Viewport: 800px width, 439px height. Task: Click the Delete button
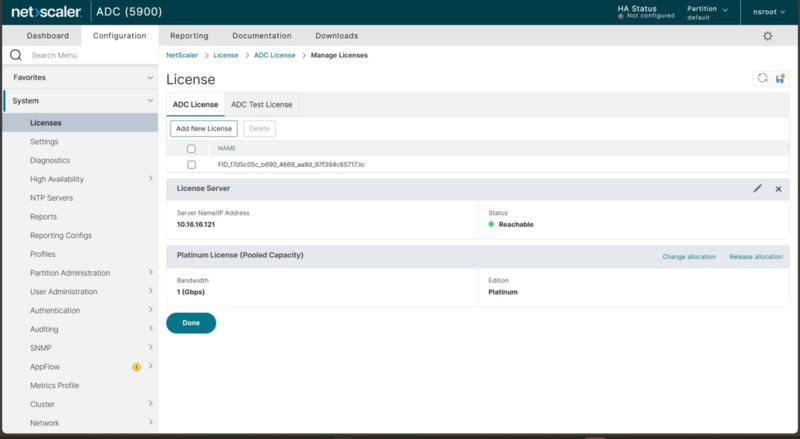click(260, 129)
